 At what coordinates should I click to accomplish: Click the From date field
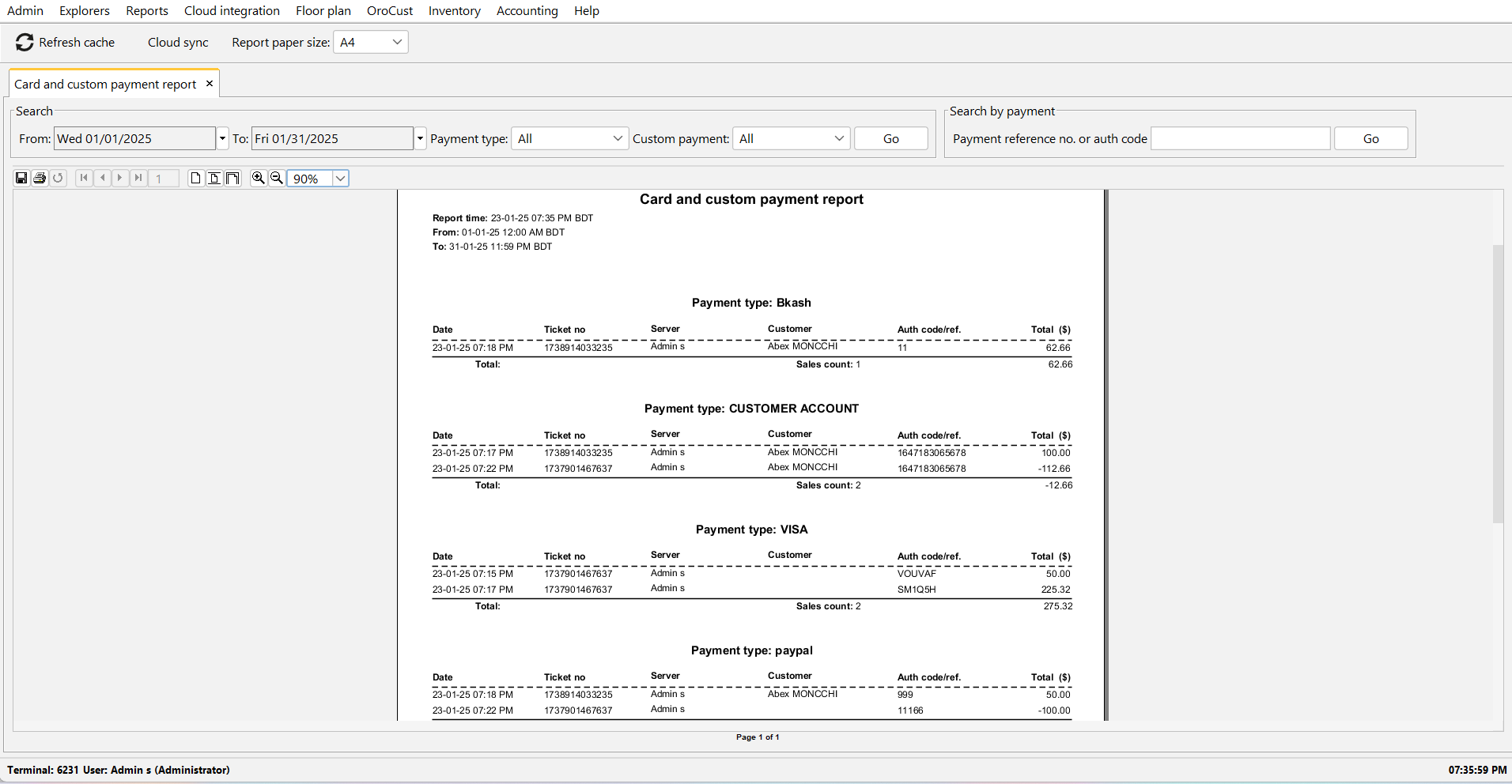click(x=134, y=138)
